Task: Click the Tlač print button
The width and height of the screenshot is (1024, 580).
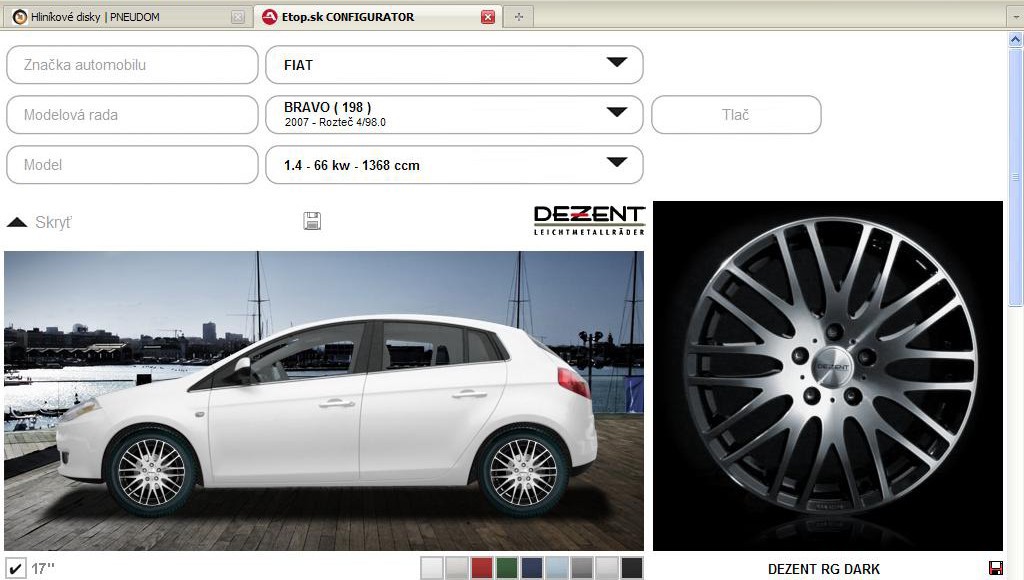Action: click(735, 115)
